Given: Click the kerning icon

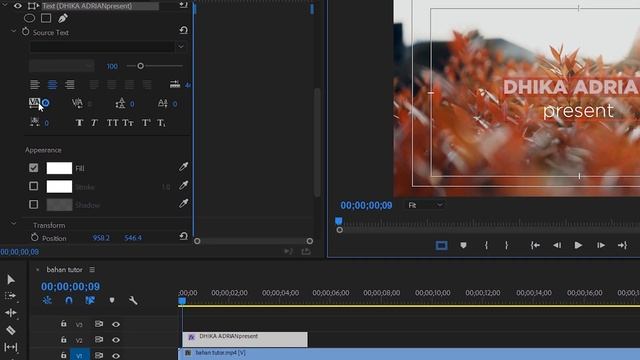Looking at the screenshot, I should (77, 103).
